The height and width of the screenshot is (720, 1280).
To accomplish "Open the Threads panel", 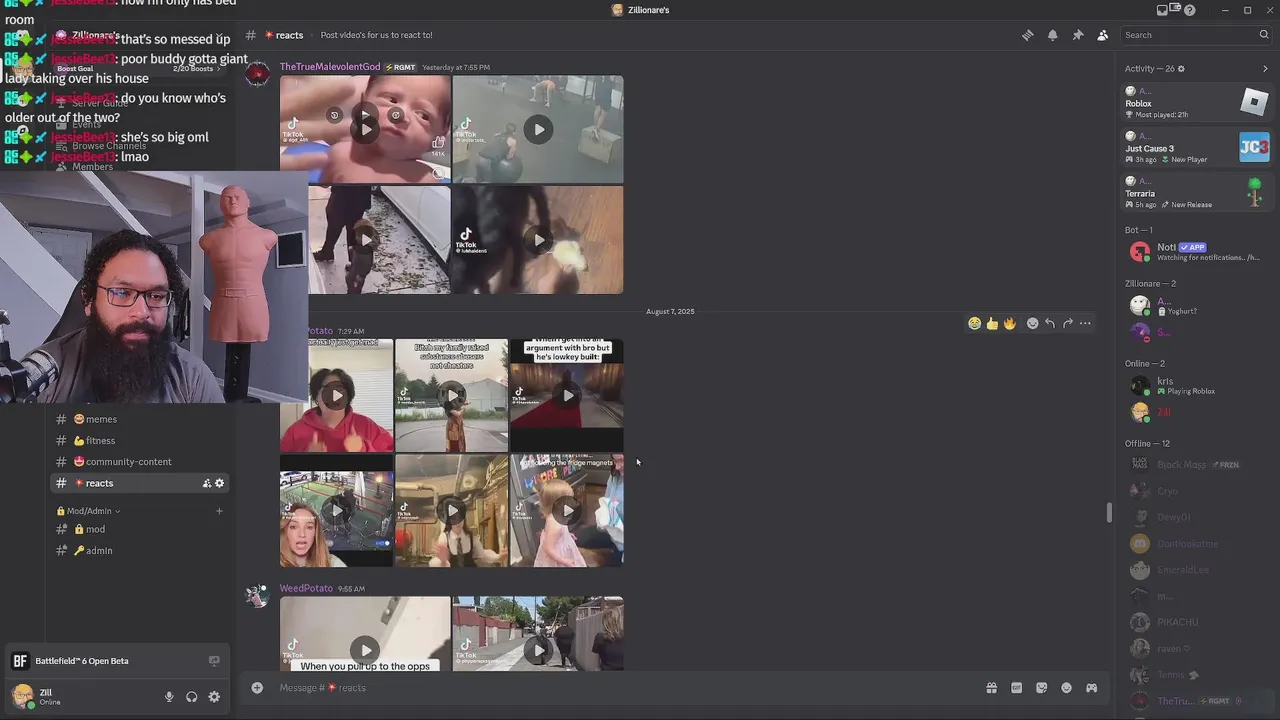I will tap(1027, 35).
